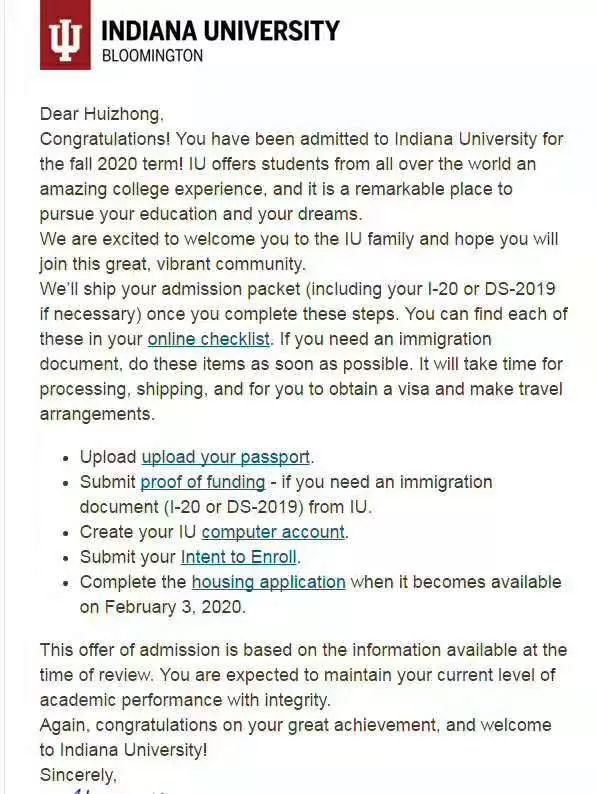Click the signature at the bottom

116,791
